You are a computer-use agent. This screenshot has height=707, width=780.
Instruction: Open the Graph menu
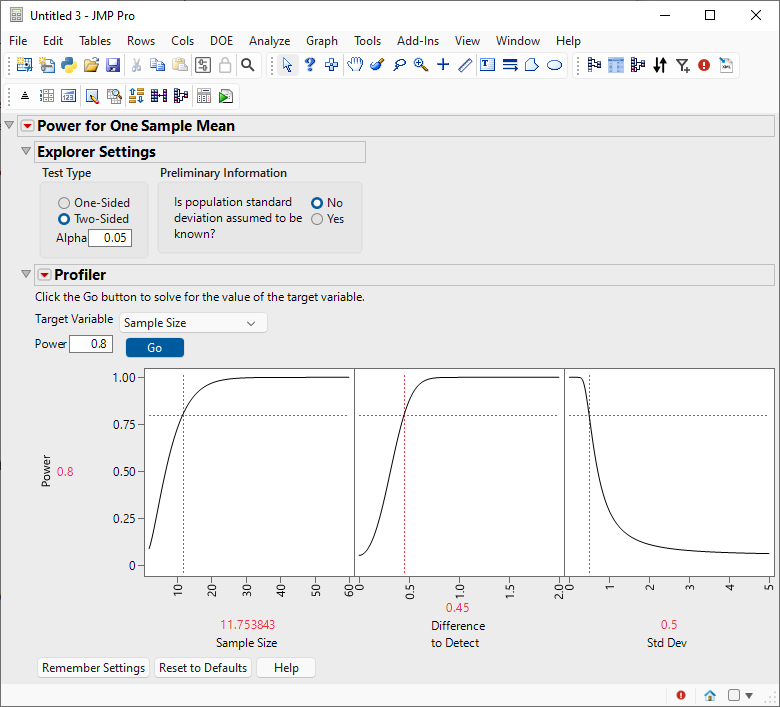[322, 41]
